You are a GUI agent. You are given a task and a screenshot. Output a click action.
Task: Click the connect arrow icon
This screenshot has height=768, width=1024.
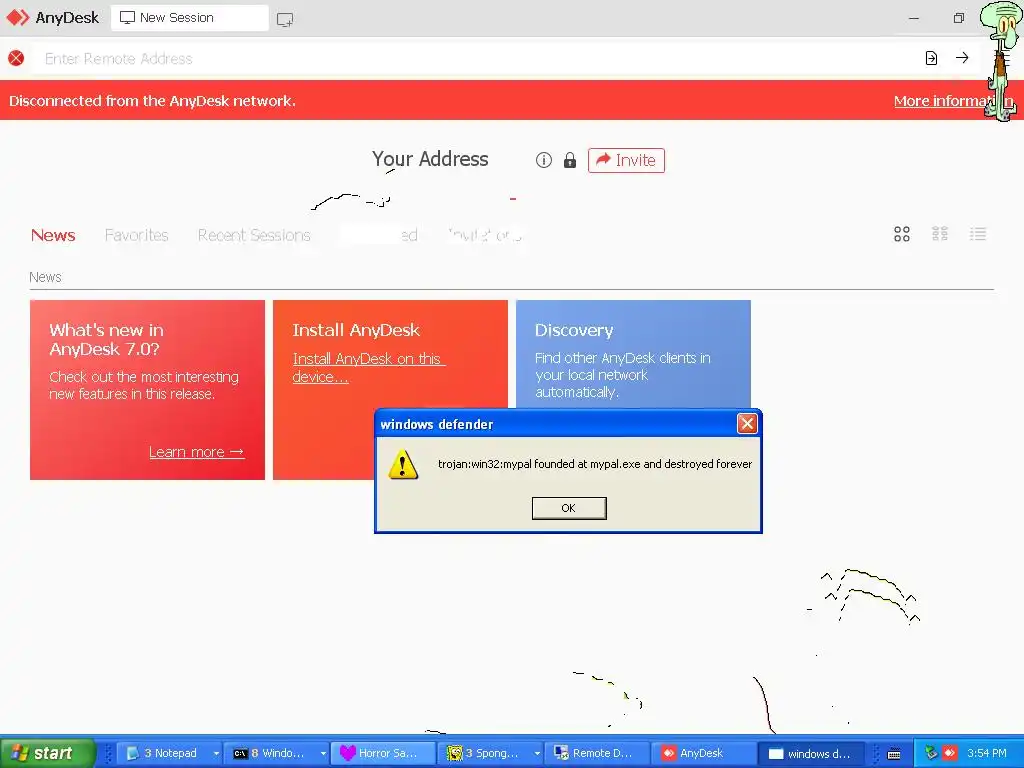pyautogui.click(x=962, y=58)
